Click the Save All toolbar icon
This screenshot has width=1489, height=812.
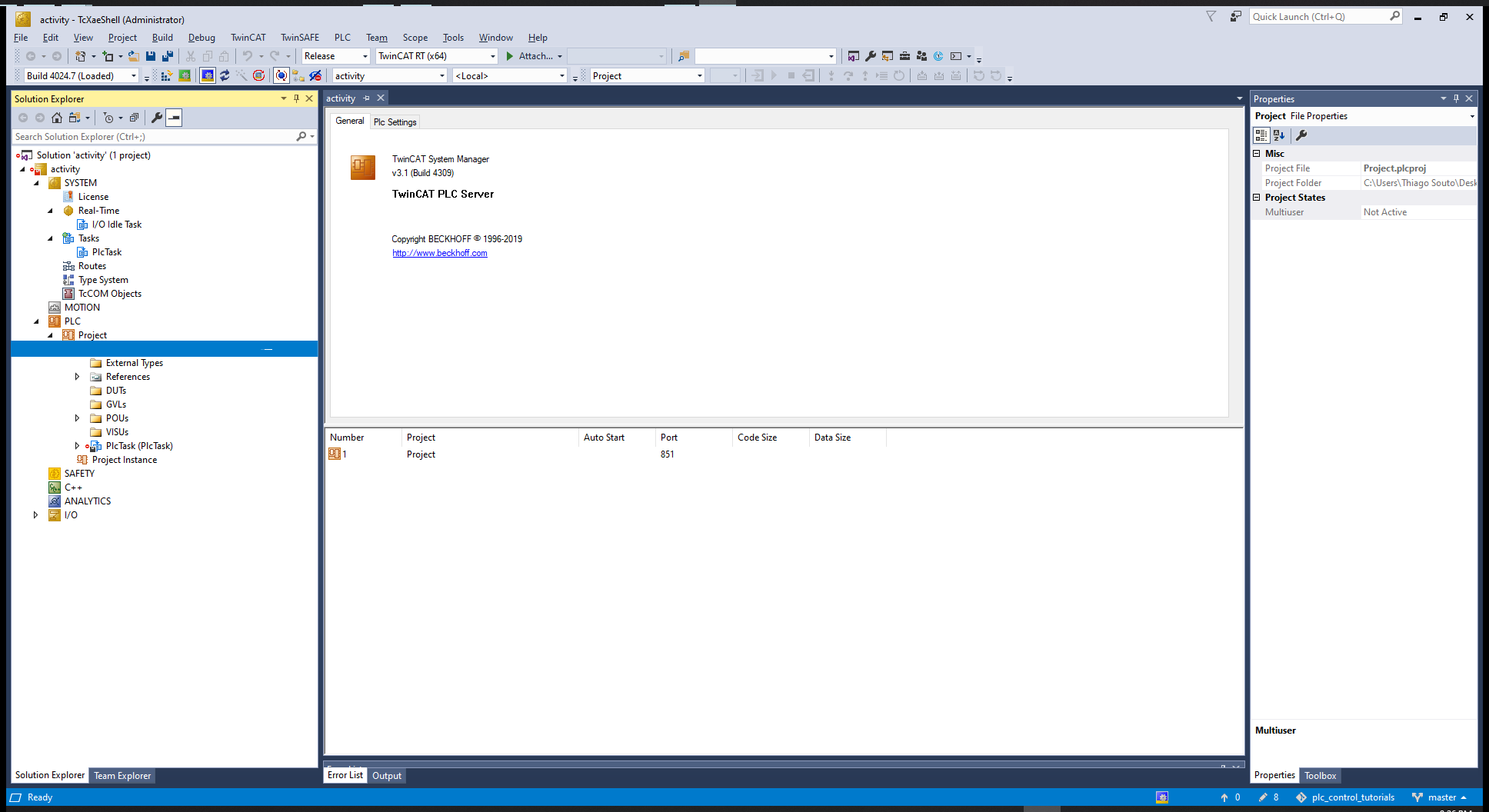(x=167, y=56)
